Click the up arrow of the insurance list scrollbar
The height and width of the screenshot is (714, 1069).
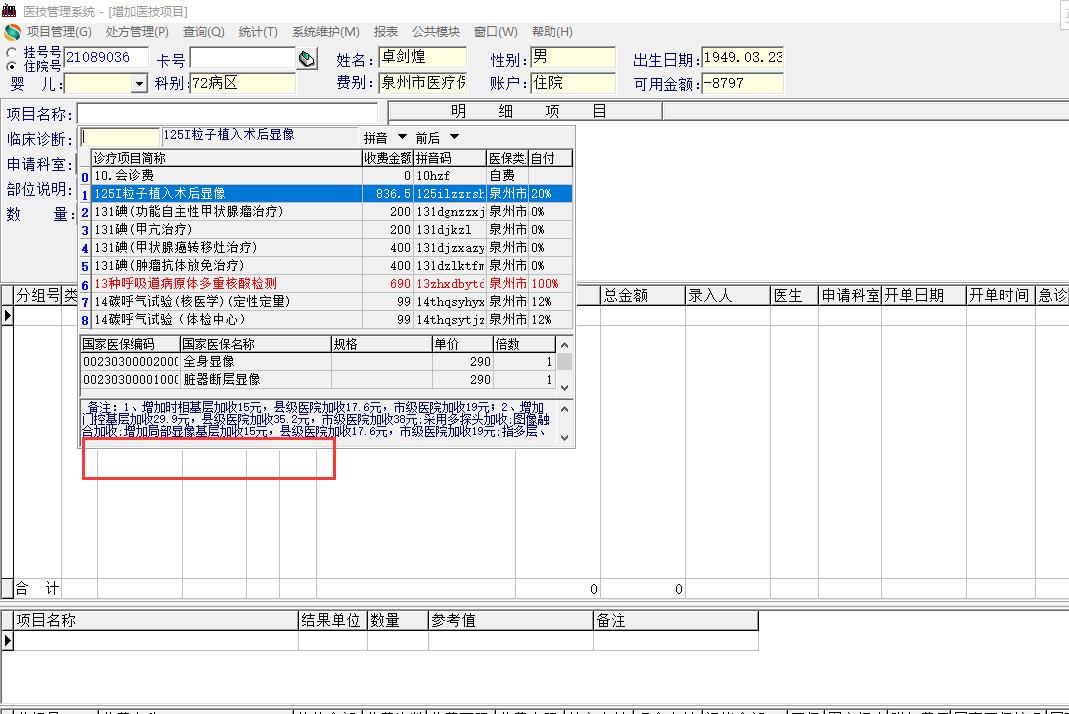[x=564, y=345]
